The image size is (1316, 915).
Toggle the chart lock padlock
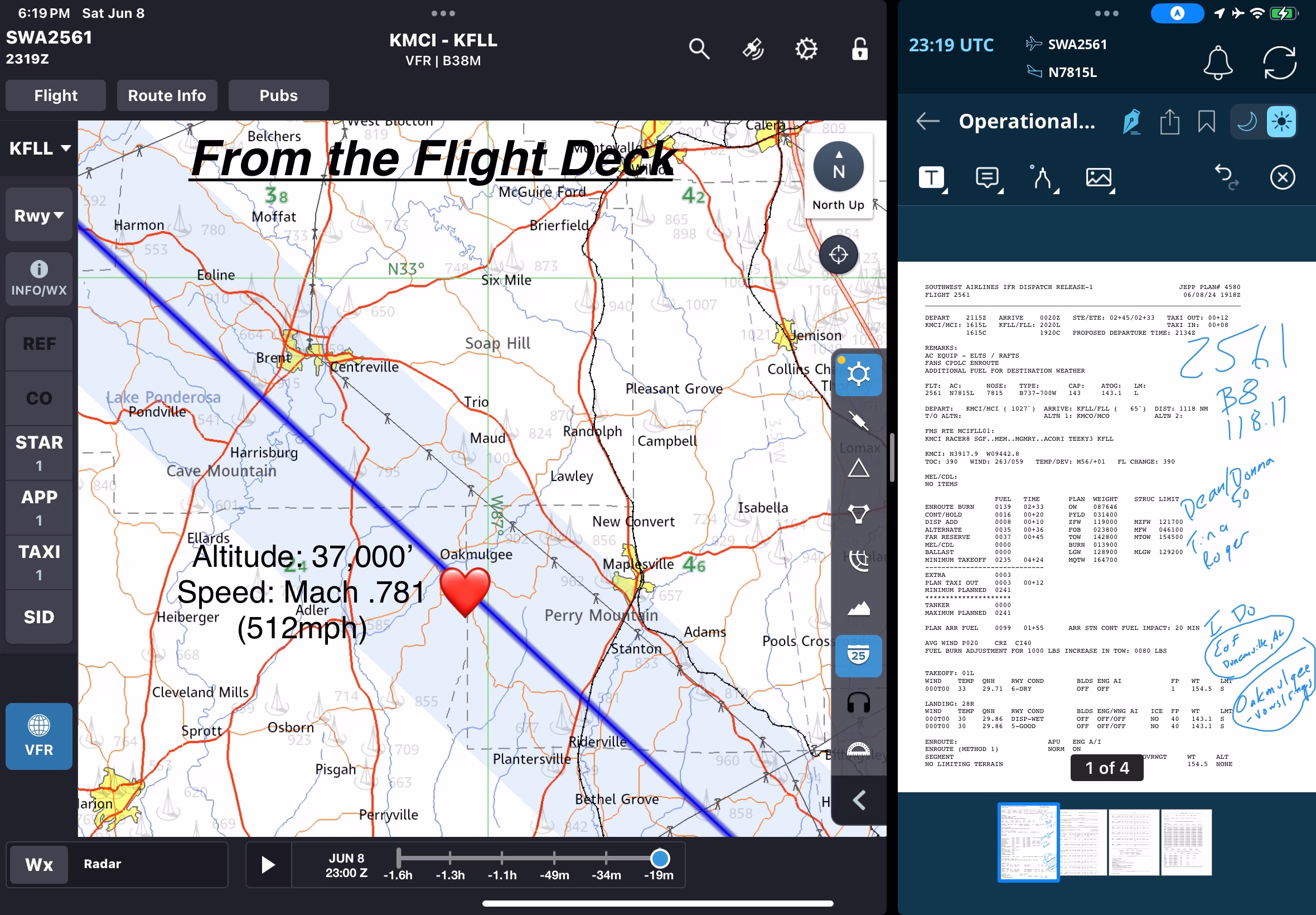[x=859, y=49]
